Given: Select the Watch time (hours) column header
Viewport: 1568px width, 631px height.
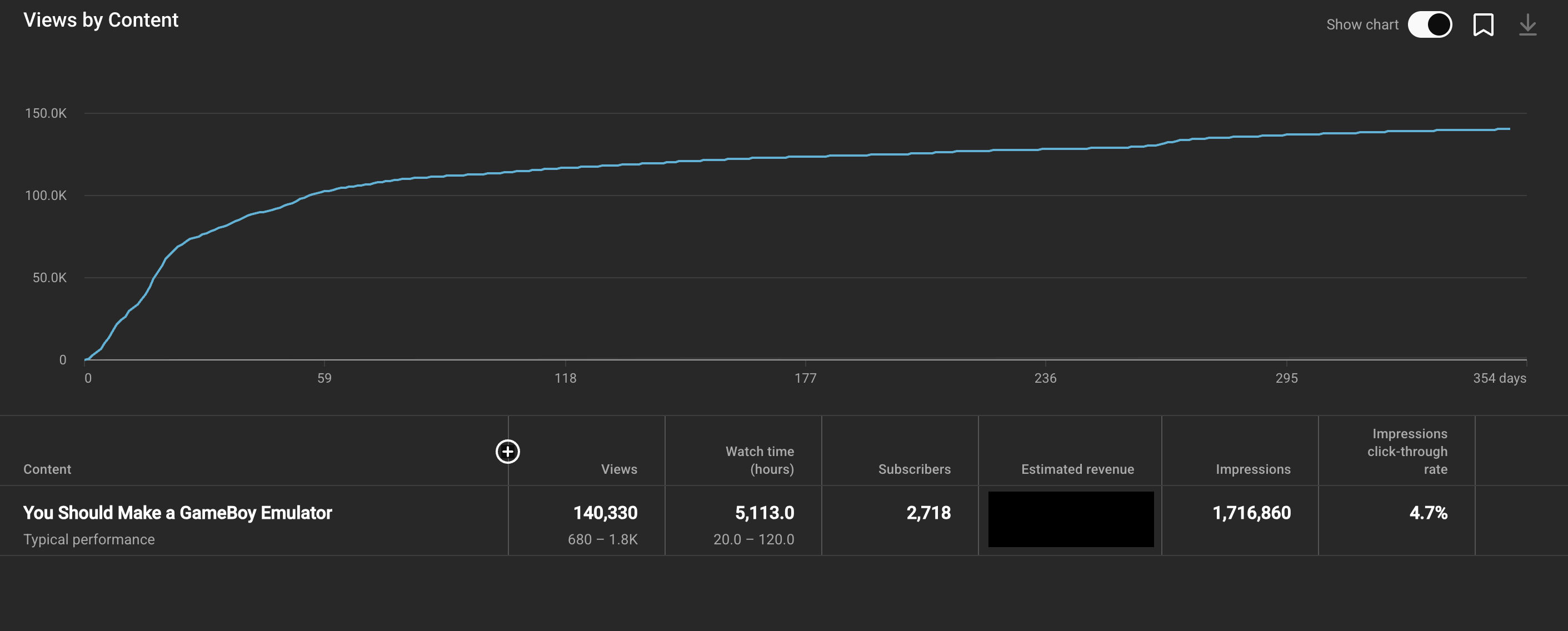Looking at the screenshot, I should click(x=759, y=460).
